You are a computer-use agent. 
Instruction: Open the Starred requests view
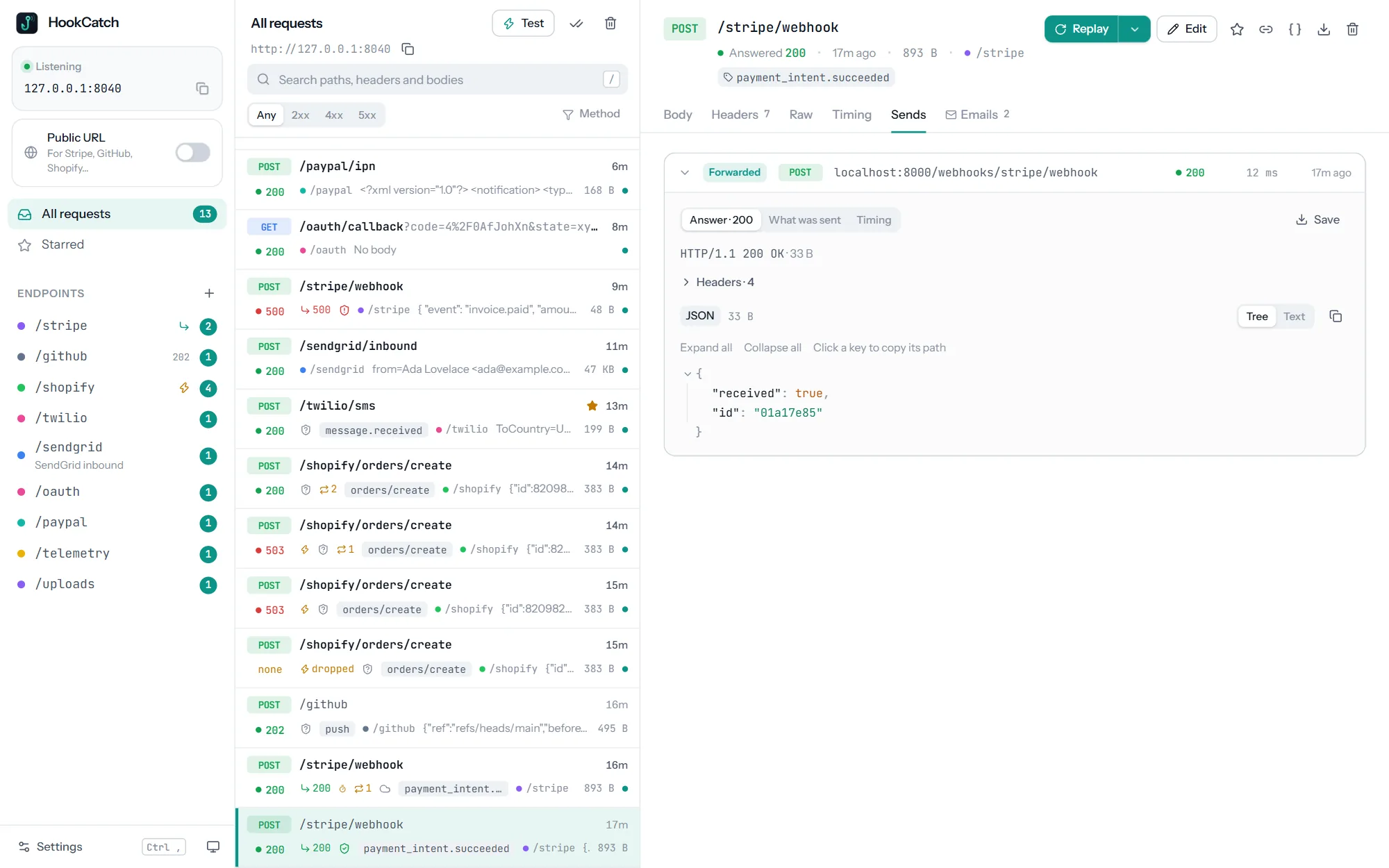(117, 244)
